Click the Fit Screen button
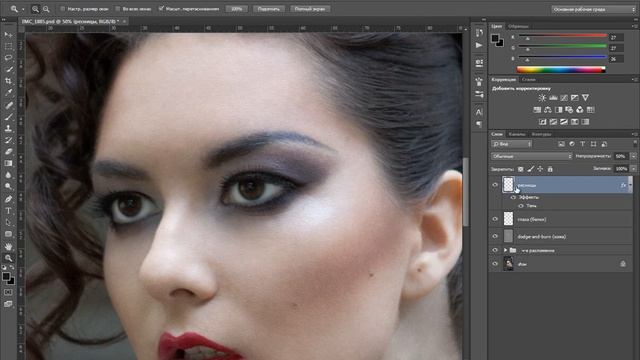Image resolution: width=640 pixels, height=360 pixels. [x=269, y=9]
